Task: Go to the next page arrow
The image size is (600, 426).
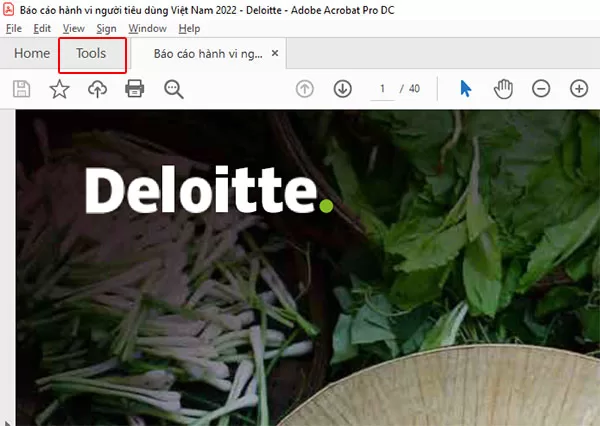Action: click(342, 89)
